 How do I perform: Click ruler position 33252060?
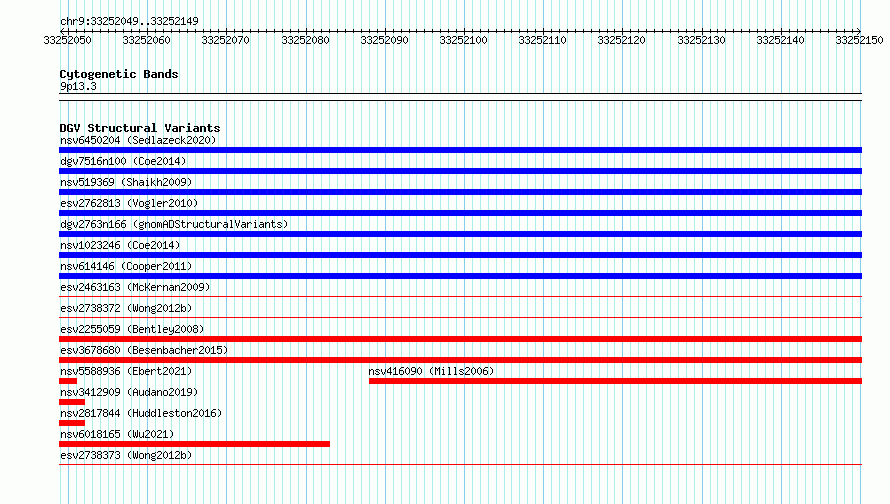click(146, 40)
